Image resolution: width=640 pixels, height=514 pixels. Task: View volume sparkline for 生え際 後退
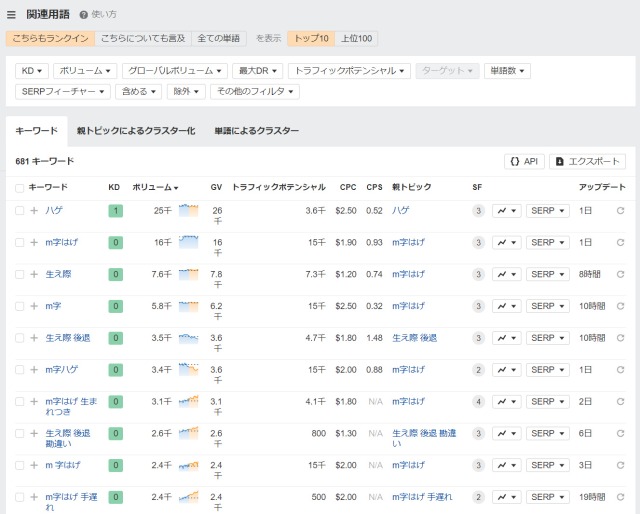tap(189, 338)
